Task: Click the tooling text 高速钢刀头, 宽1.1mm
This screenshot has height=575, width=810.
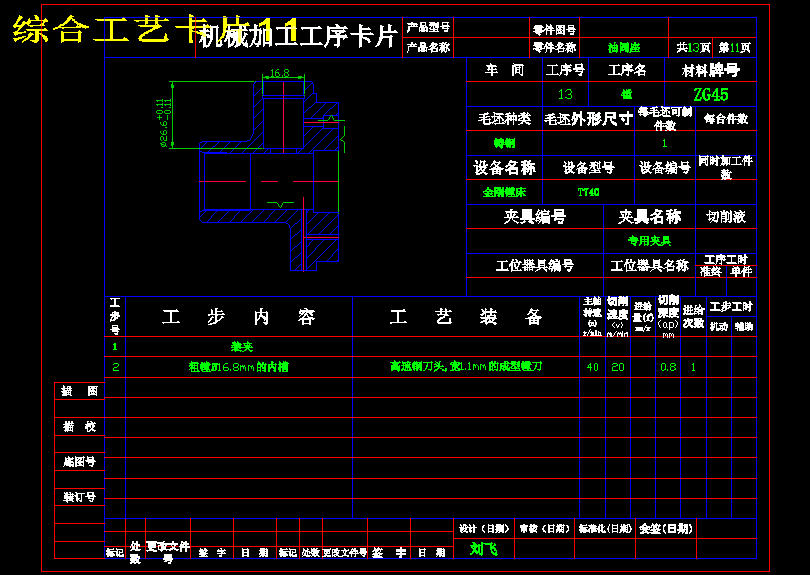Action: [x=466, y=366]
